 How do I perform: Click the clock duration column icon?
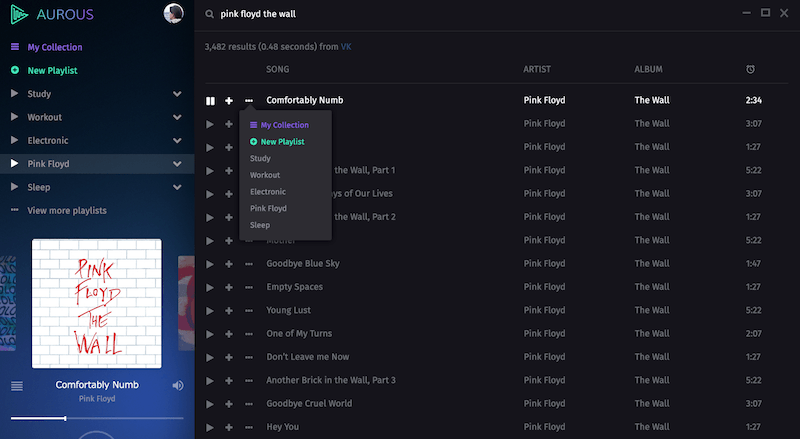click(750, 69)
